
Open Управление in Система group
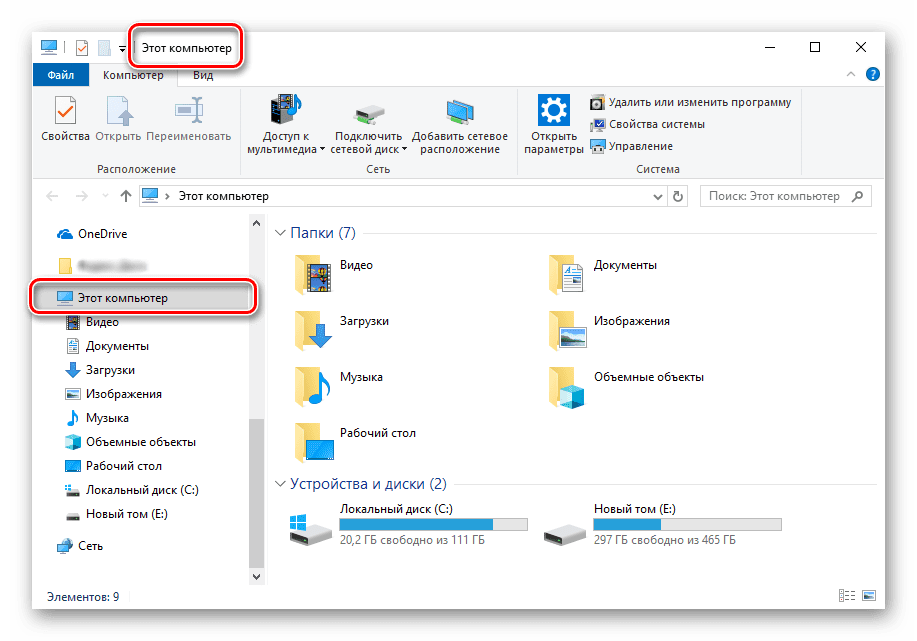[x=632, y=146]
